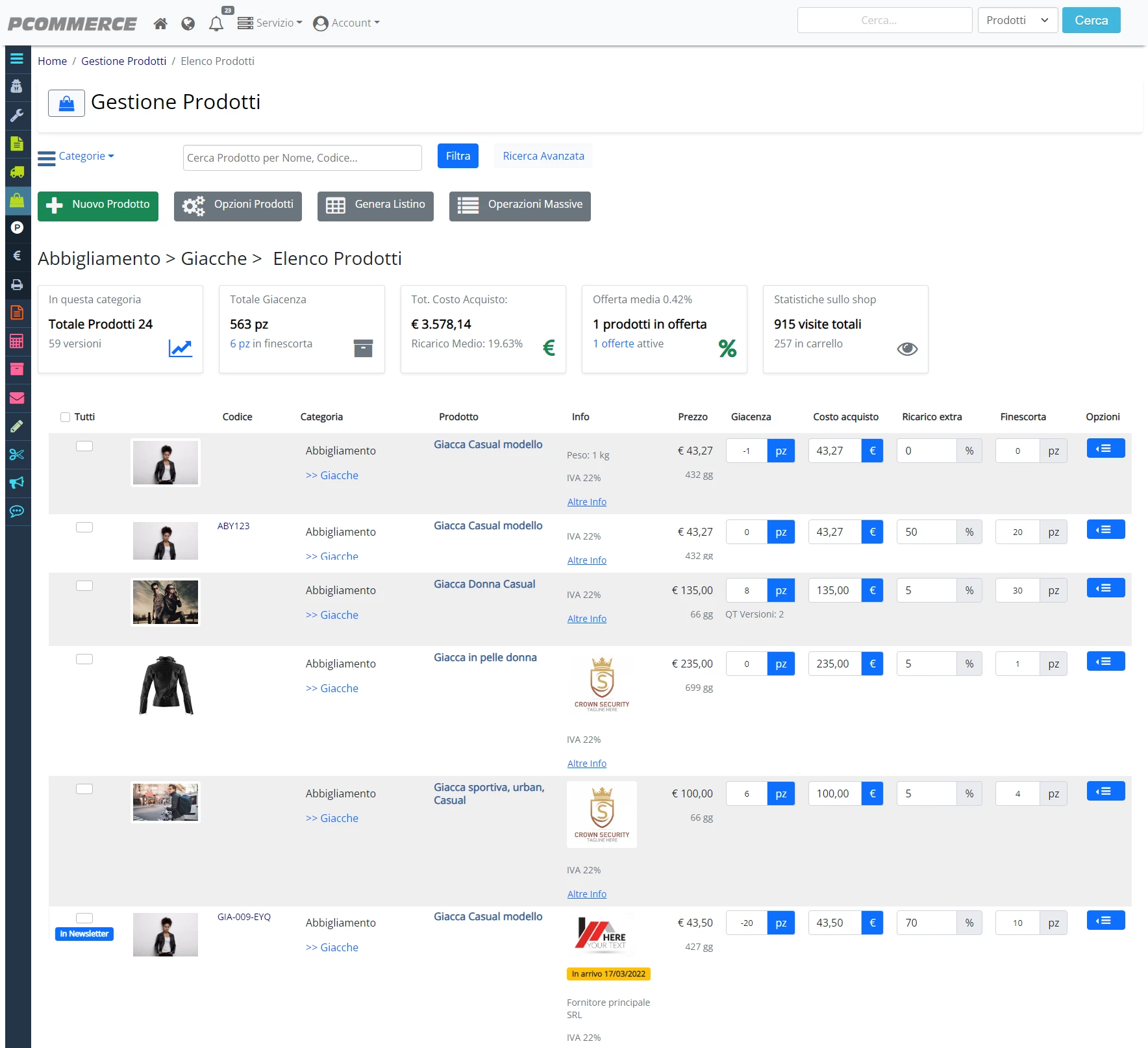
Task: Open the scissors icon in sidebar
Action: pyautogui.click(x=17, y=455)
